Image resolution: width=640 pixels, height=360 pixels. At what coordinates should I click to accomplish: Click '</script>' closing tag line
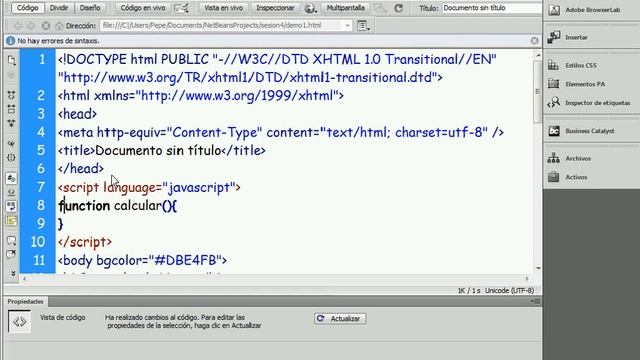click(x=85, y=242)
